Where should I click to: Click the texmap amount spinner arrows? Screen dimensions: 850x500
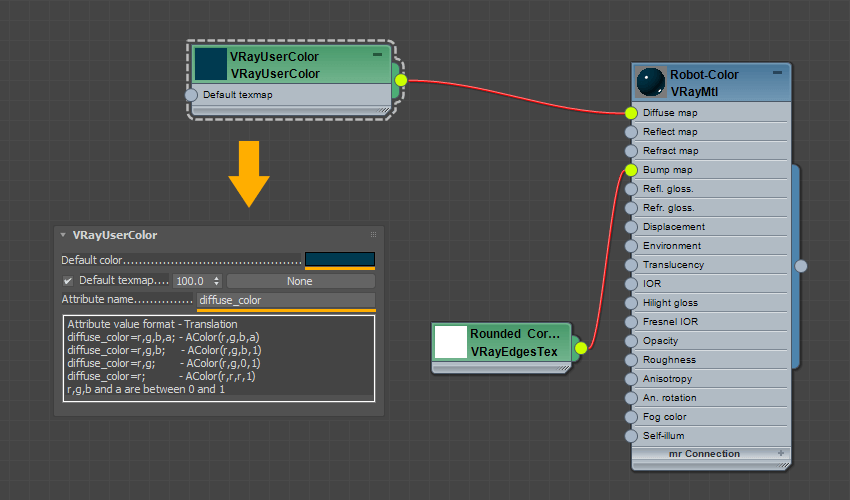(x=217, y=281)
